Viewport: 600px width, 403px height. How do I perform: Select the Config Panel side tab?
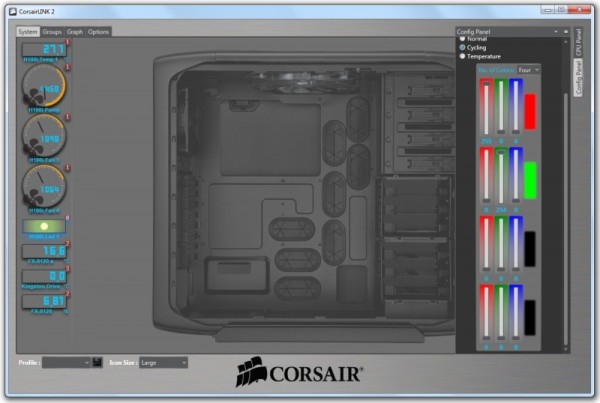(x=578, y=77)
